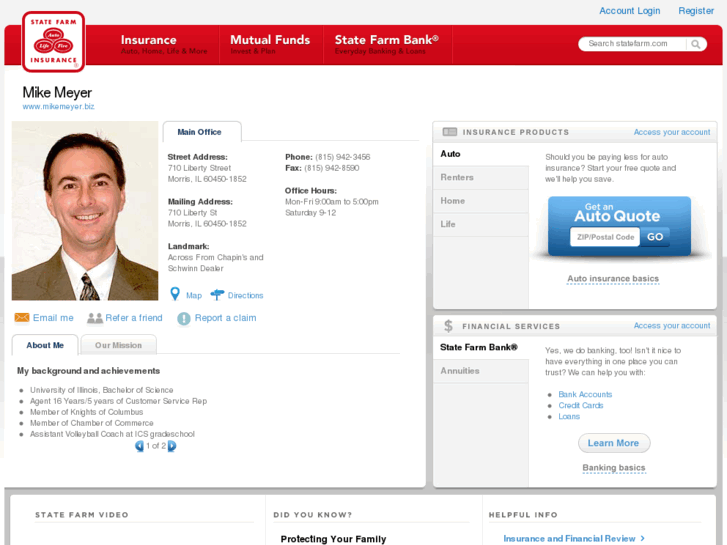The width and height of the screenshot is (727, 545).
Task: Click the Report a claim exclamation icon
Action: click(x=184, y=318)
